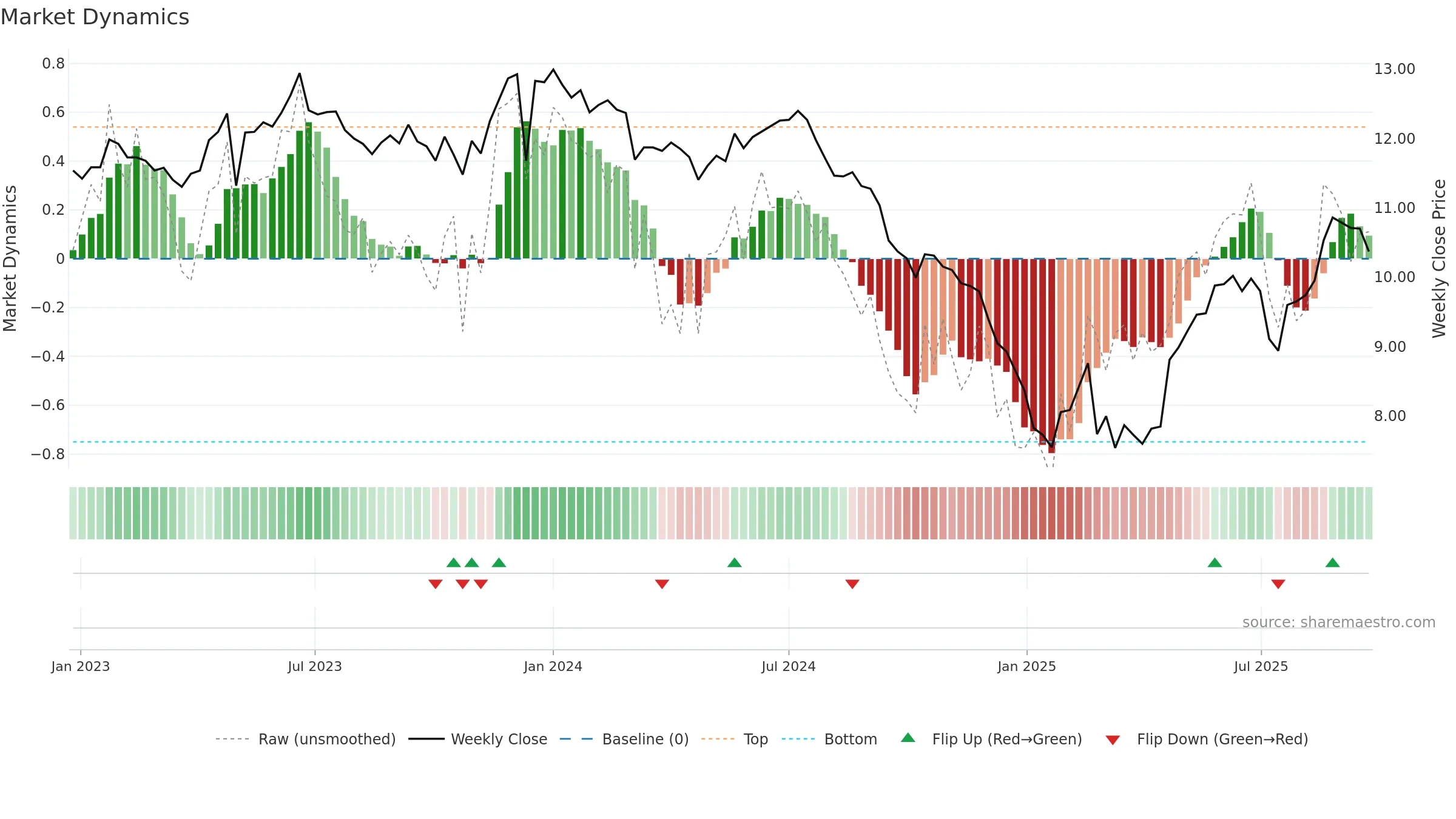Click the red Flip Down legend triangle icon
The height and width of the screenshot is (819, 1456).
[1113, 740]
